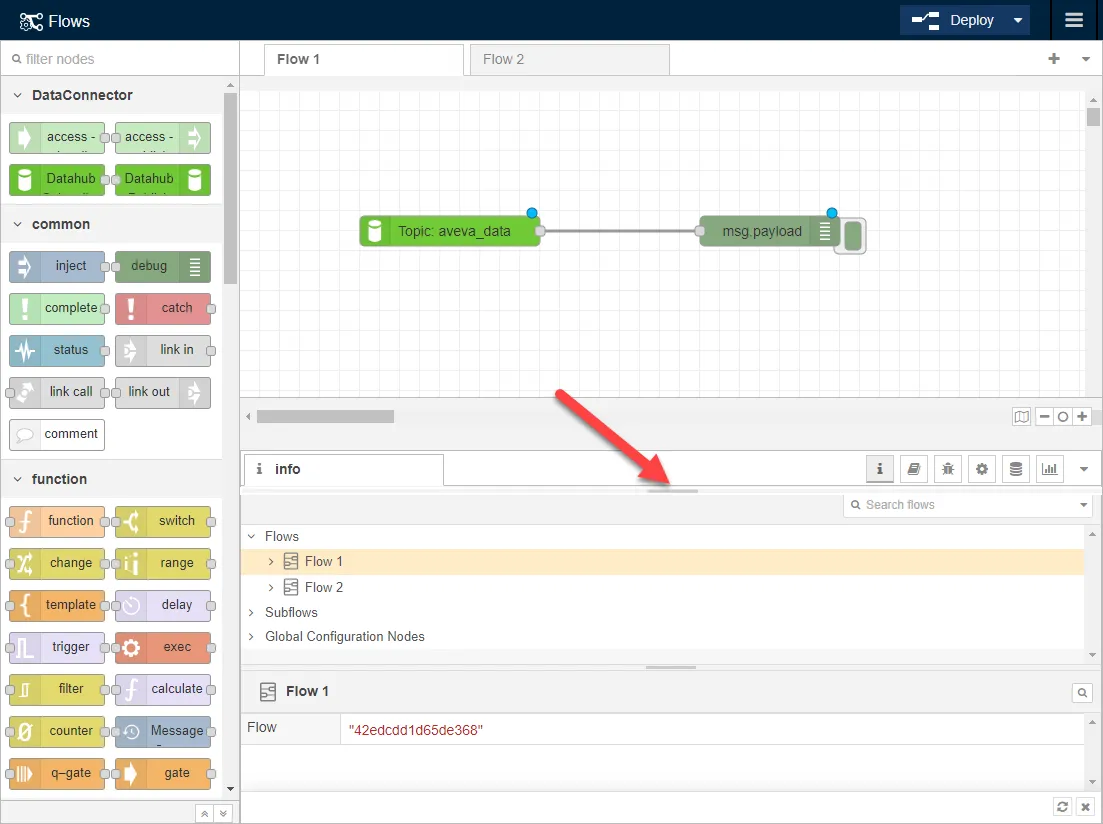Click the canvas horizontal scrollbar thumb
1103x824 pixels.
click(325, 417)
